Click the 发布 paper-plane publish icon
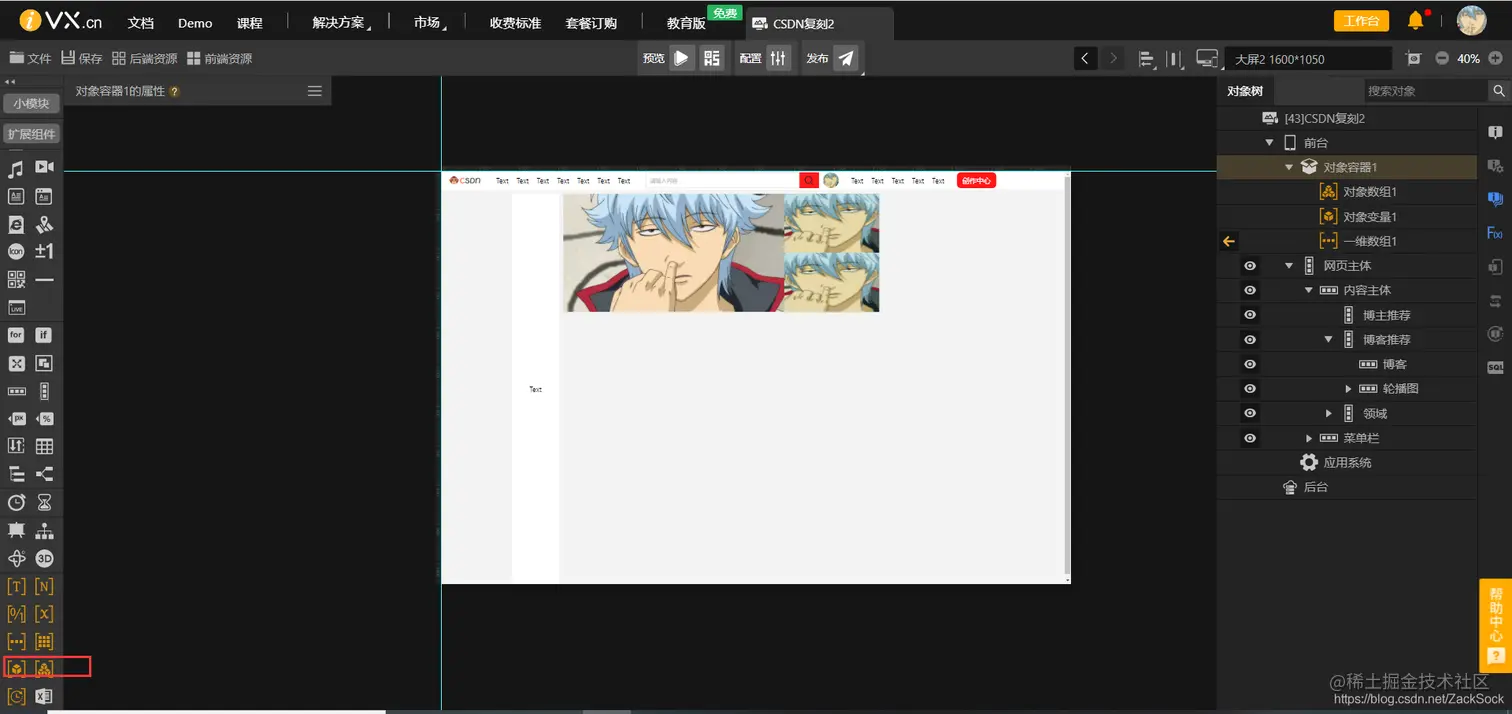Screen dimensions: 1512x714 [x=847, y=58]
